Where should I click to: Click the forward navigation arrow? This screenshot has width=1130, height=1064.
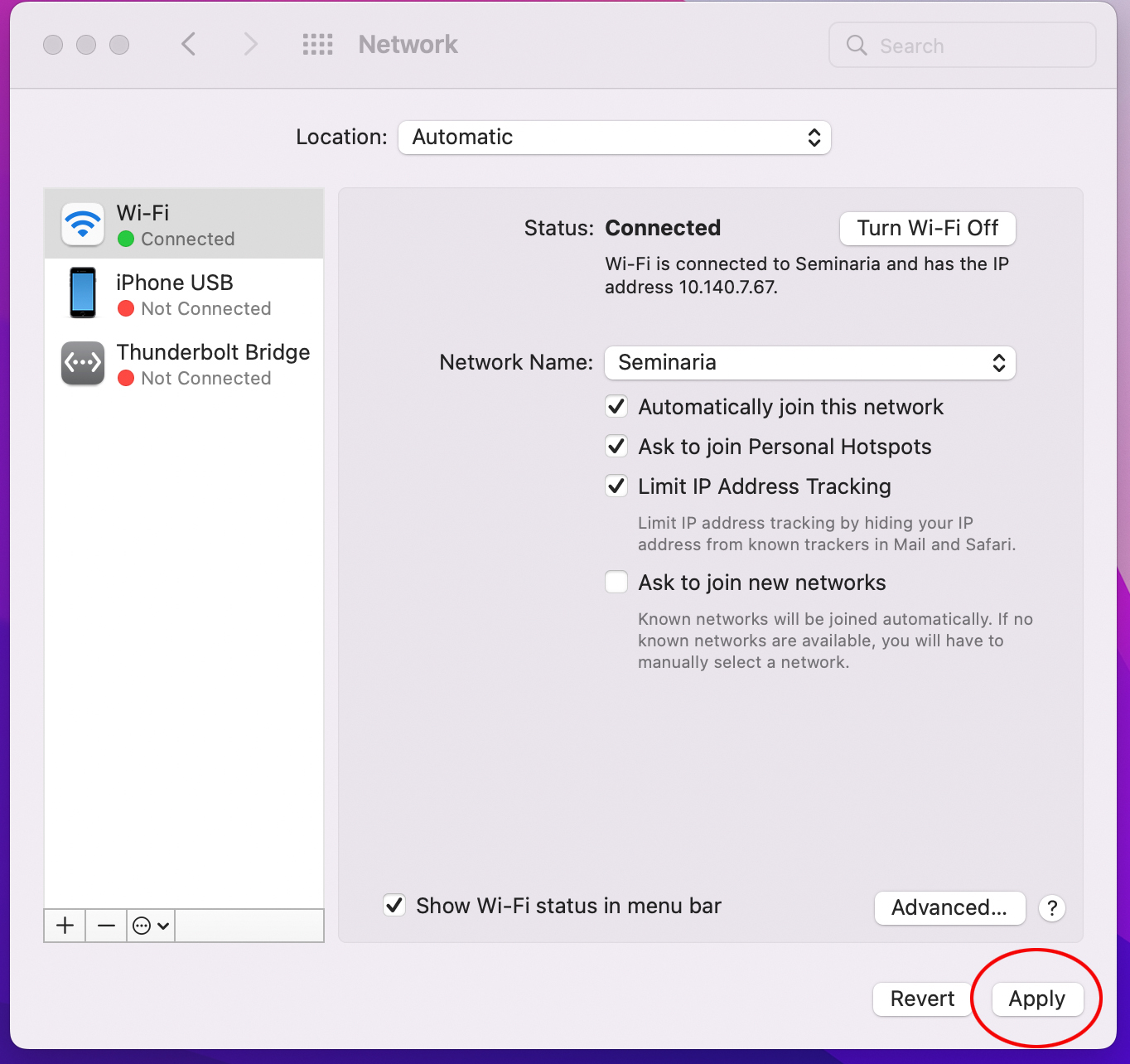coord(250,44)
